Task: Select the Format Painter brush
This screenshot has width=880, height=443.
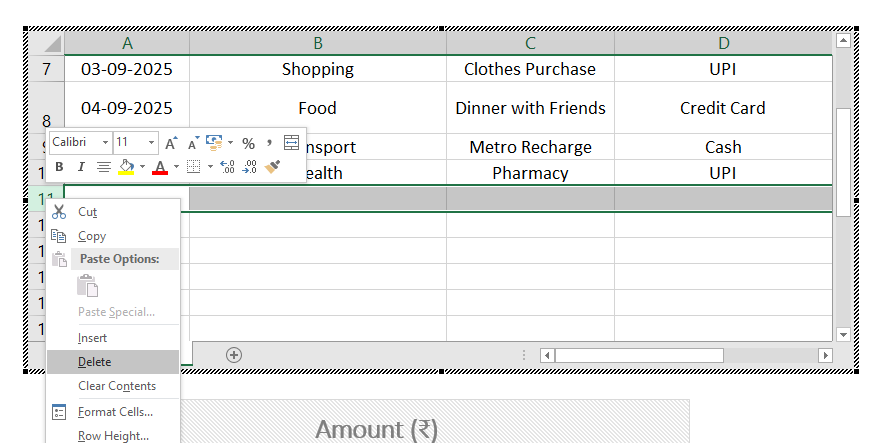Action: [272, 167]
